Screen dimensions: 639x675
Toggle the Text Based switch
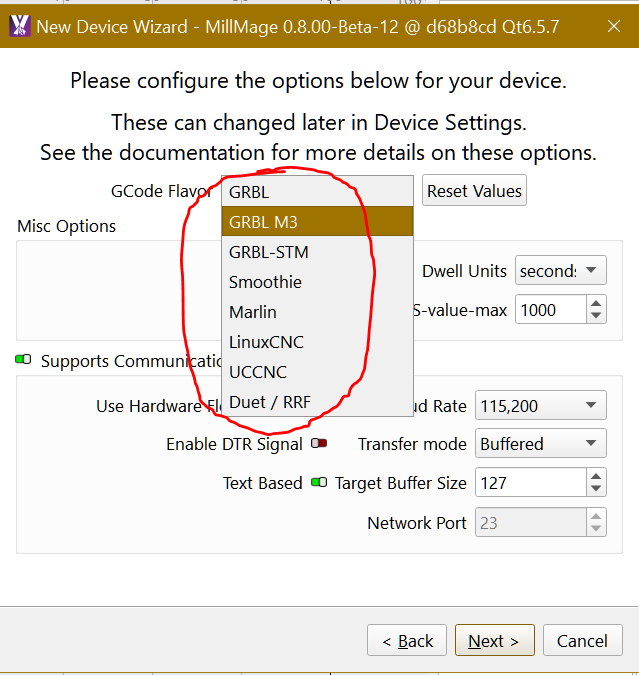click(x=319, y=482)
